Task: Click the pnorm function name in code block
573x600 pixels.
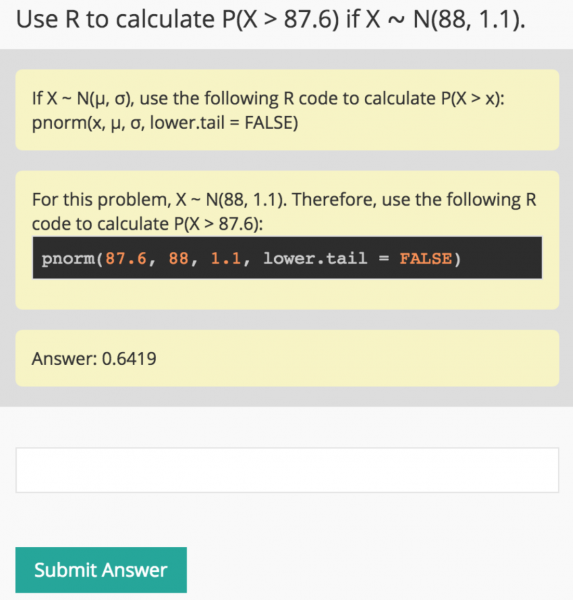Action: pos(69,259)
